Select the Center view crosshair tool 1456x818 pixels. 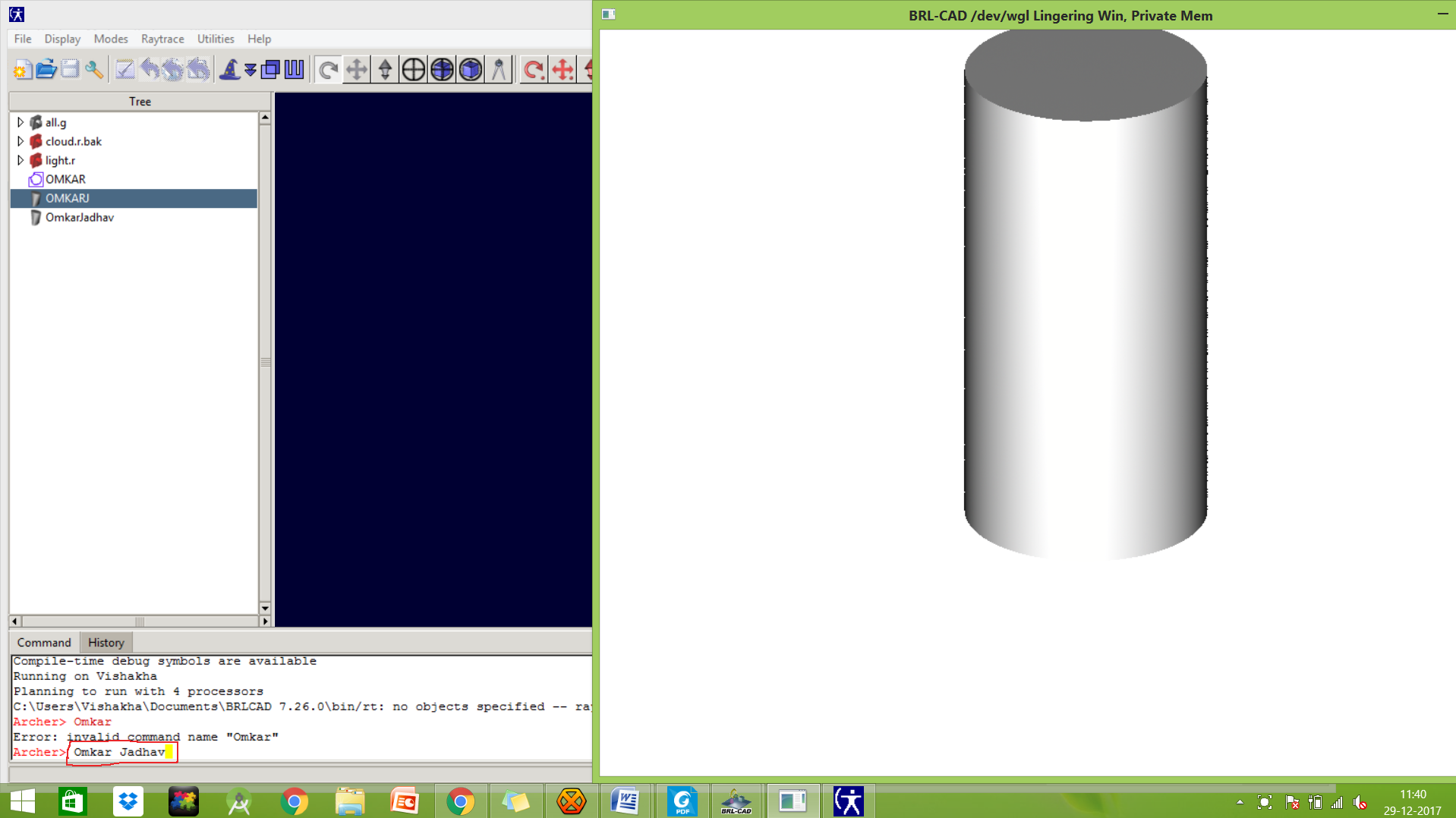[x=413, y=70]
